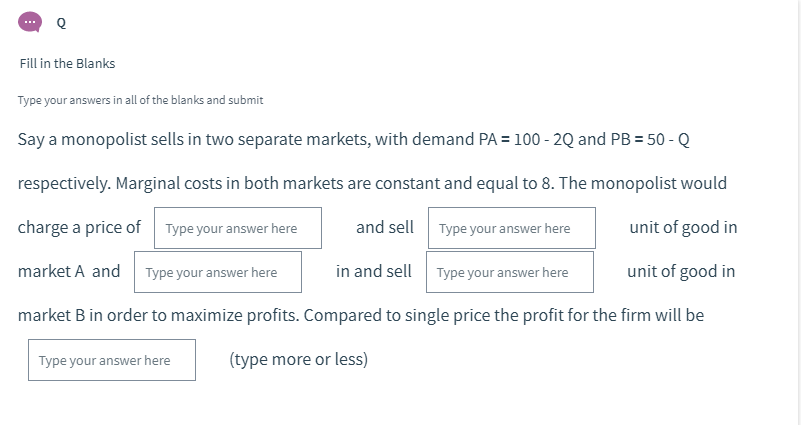
Task: Click the 'in and sell' text
Action: pos(374,271)
